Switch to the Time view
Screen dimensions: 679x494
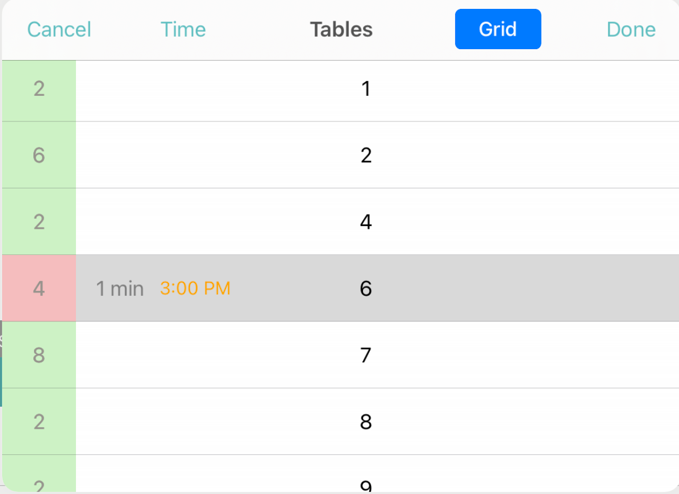tap(183, 29)
